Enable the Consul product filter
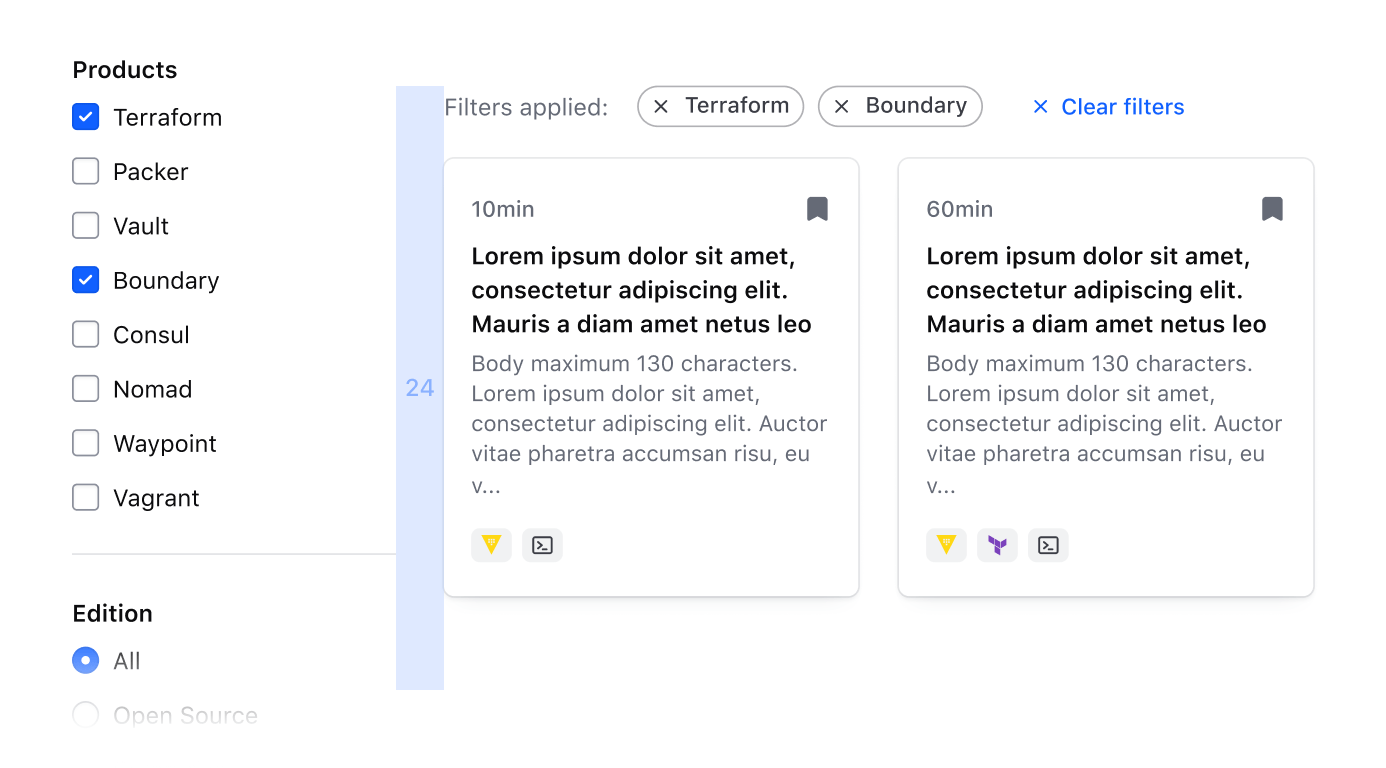This screenshot has width=1386, height=768. [85, 334]
